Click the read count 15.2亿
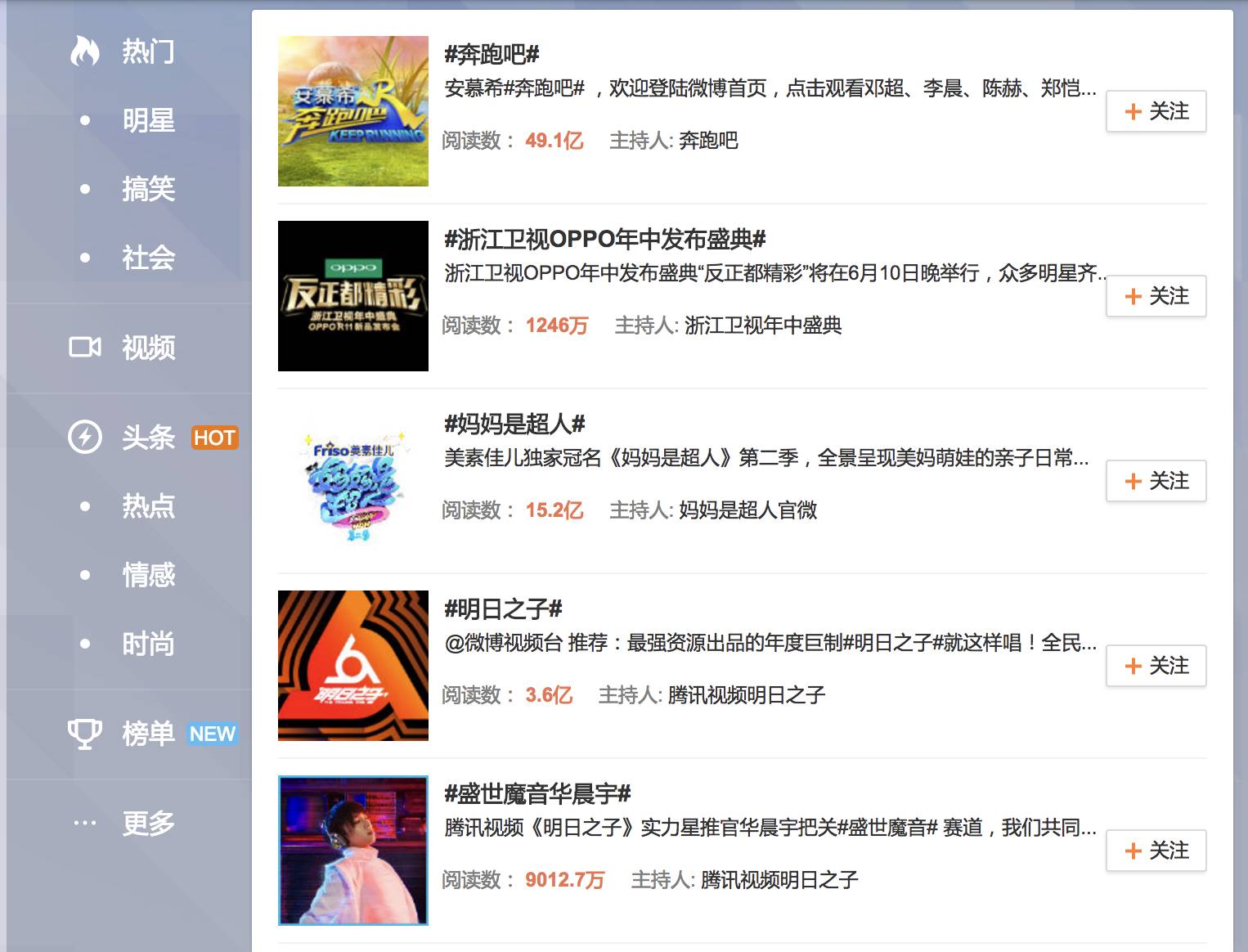1248x952 pixels. tap(554, 510)
